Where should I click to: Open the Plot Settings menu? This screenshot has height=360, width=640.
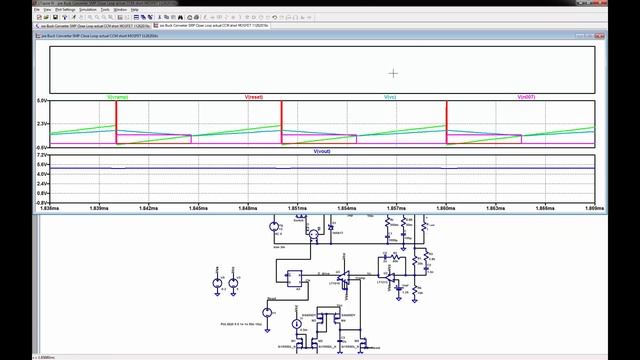pyautogui.click(x=65, y=9)
